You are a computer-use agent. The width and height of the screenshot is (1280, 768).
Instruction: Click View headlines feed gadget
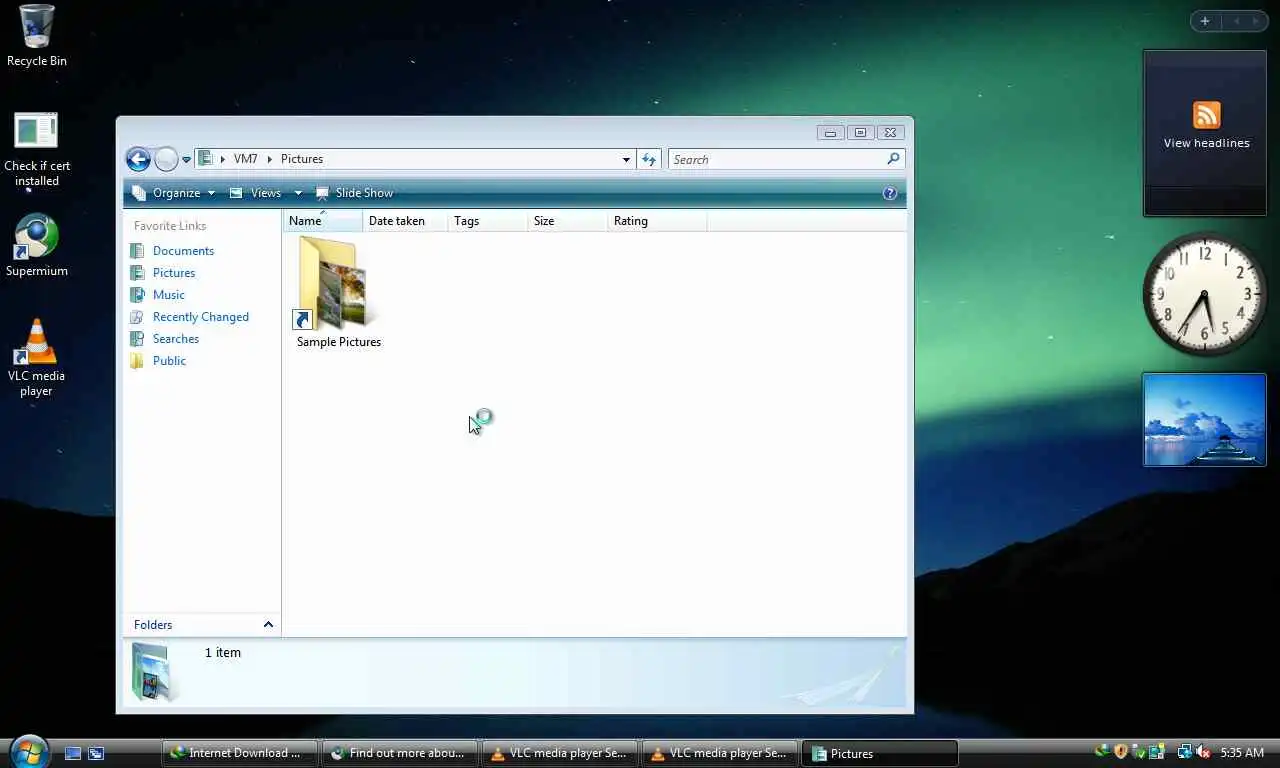point(1205,133)
